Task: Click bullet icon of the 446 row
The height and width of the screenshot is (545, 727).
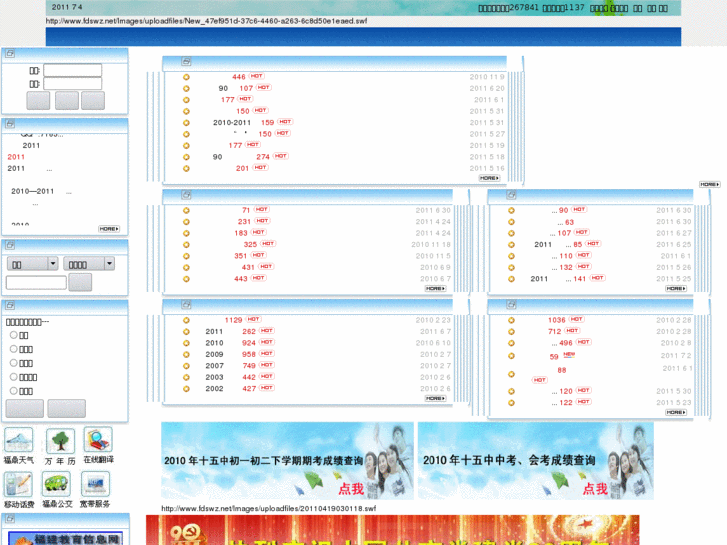Action: click(186, 77)
